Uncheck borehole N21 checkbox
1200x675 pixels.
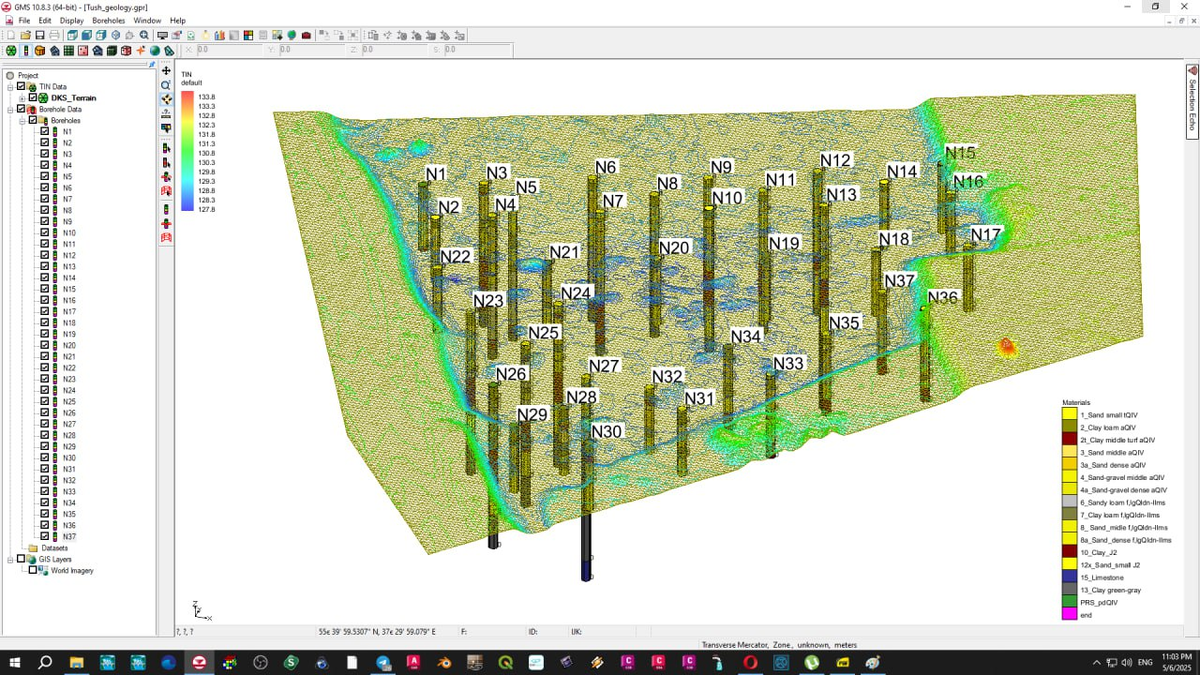point(44,356)
